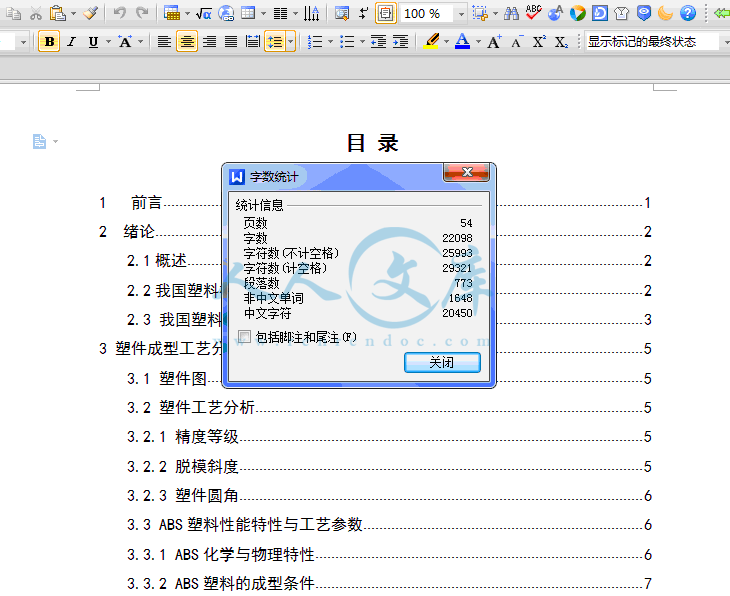
Task: Click the Undo arrow icon
Action: (119, 13)
